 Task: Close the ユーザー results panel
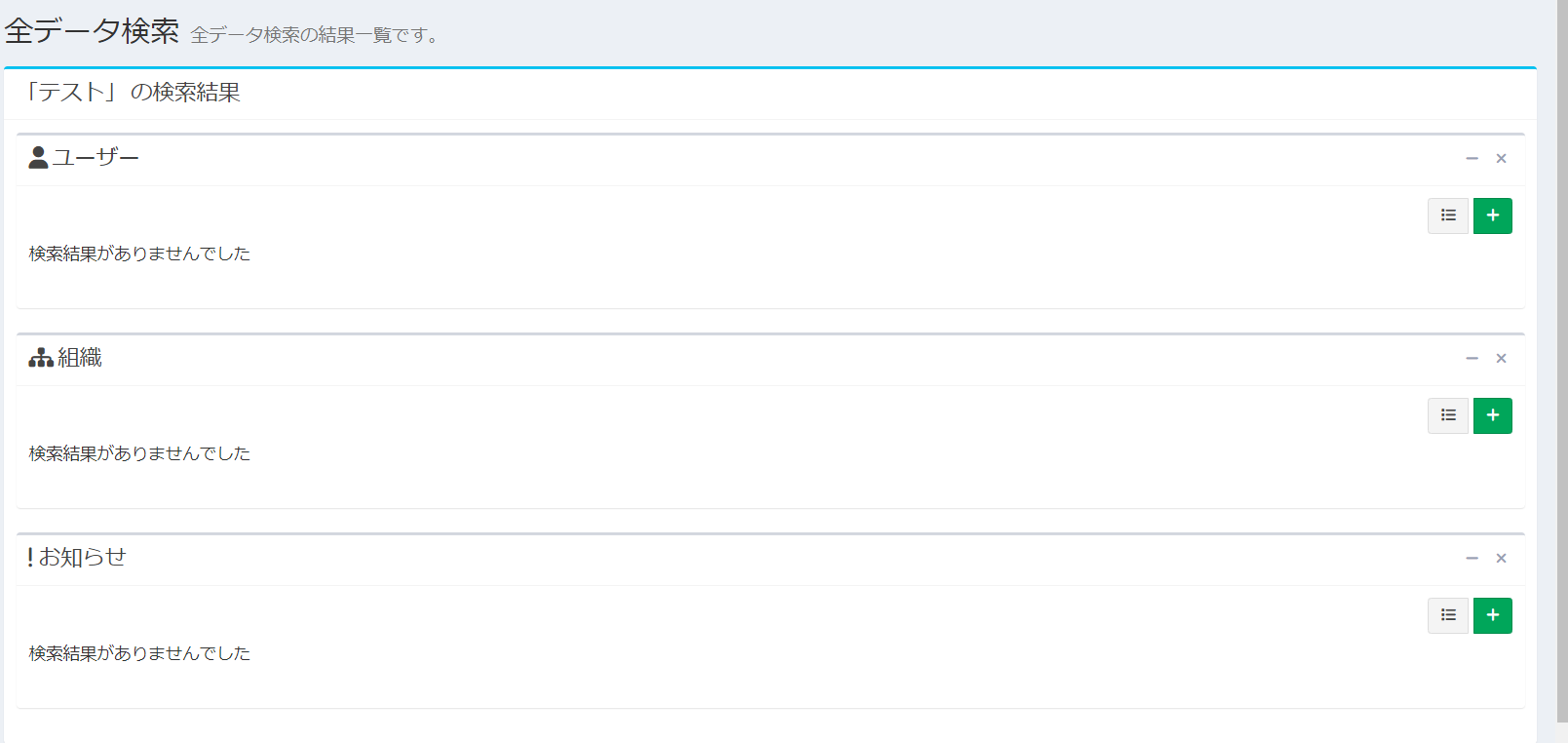pyautogui.click(x=1501, y=159)
